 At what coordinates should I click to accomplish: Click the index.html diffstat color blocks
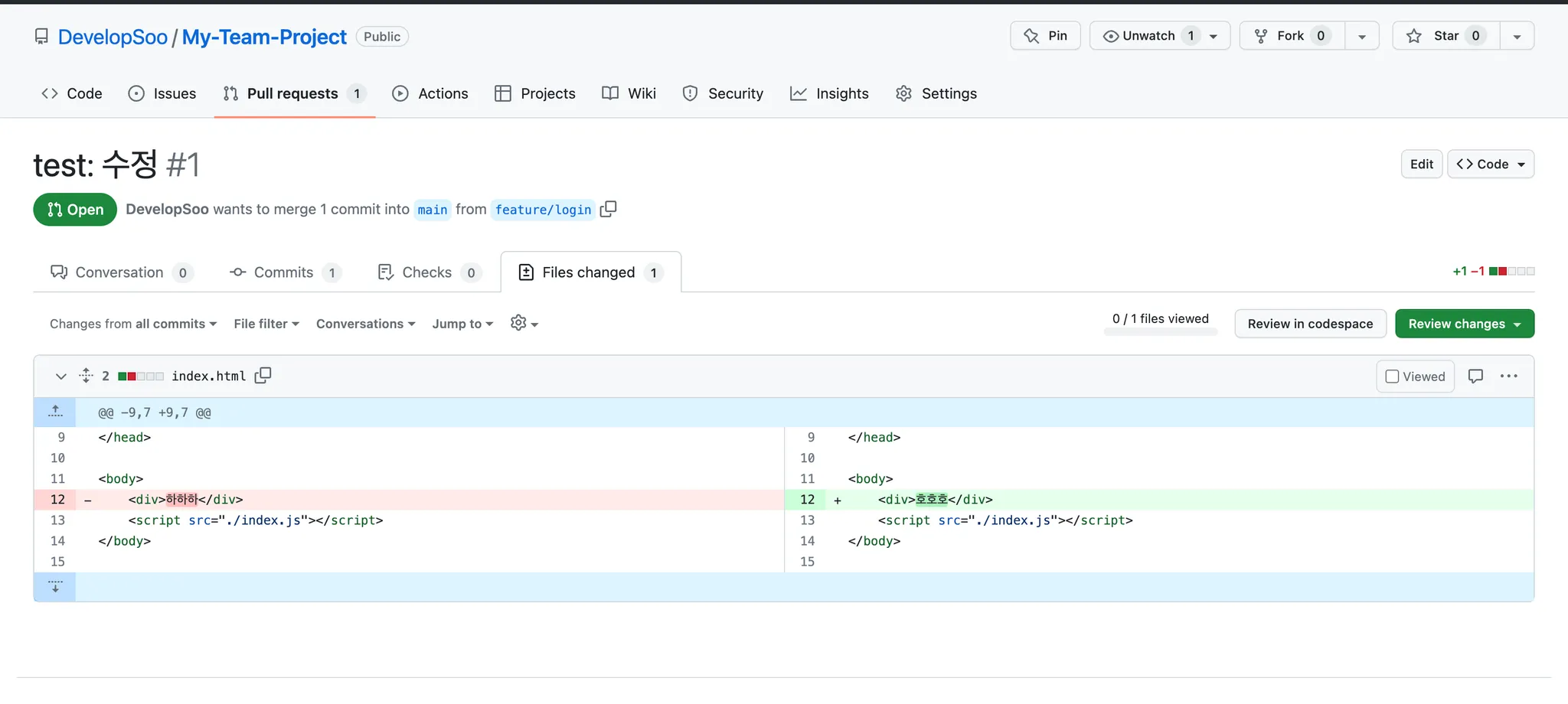tap(141, 376)
